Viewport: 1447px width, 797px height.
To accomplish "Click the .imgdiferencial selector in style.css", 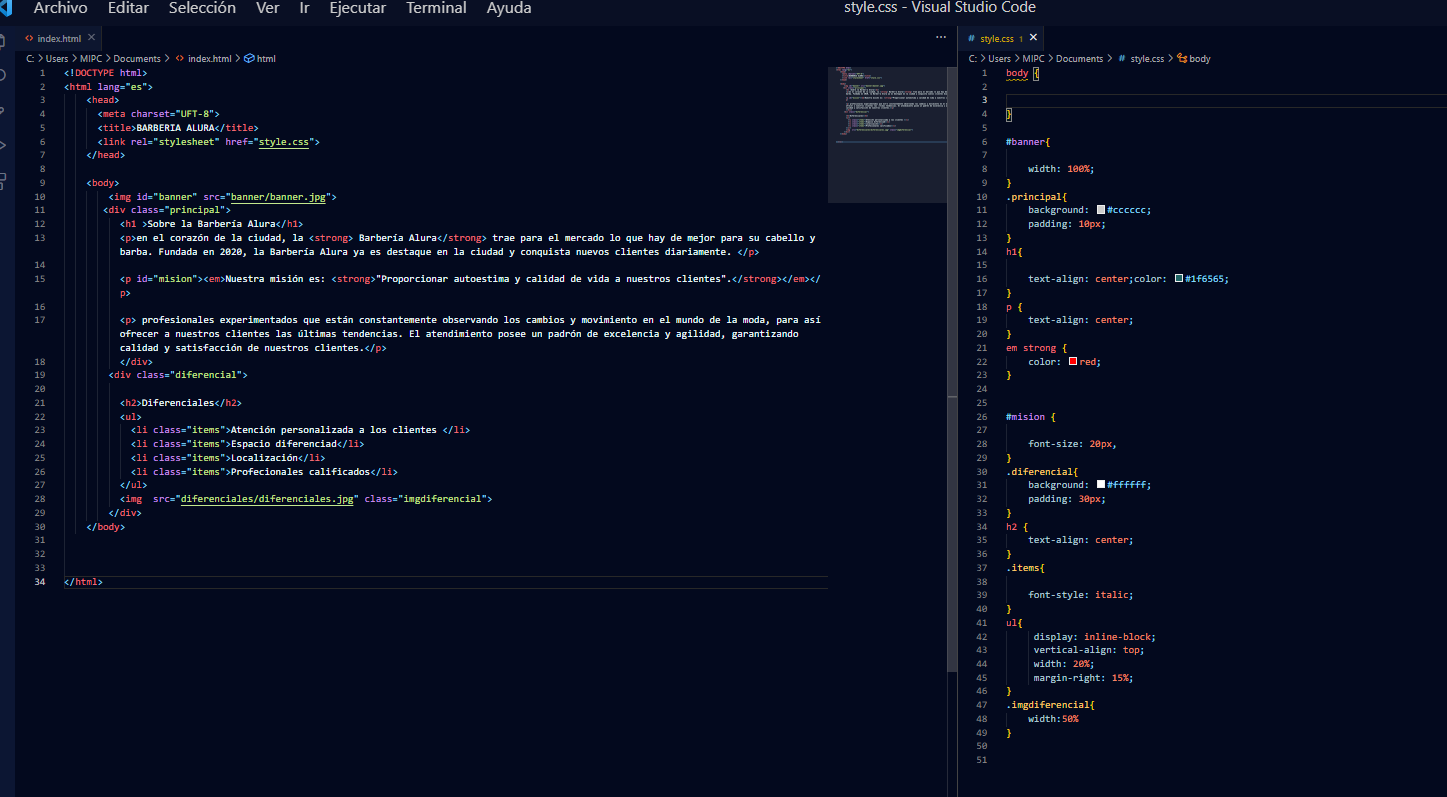I will [x=1048, y=705].
